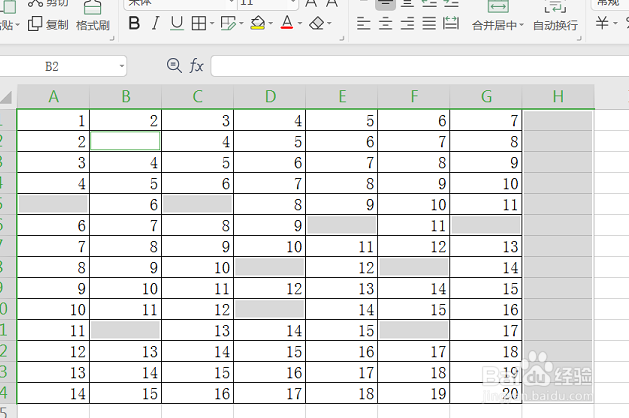Viewport: 629px width, 418px height.
Task: Select cell A14 containing 14
Action: point(53,393)
